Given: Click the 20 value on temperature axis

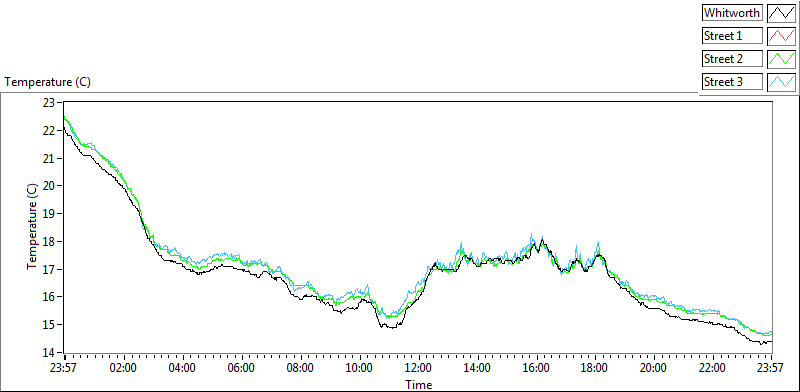Looking at the screenshot, I should click(x=48, y=186).
